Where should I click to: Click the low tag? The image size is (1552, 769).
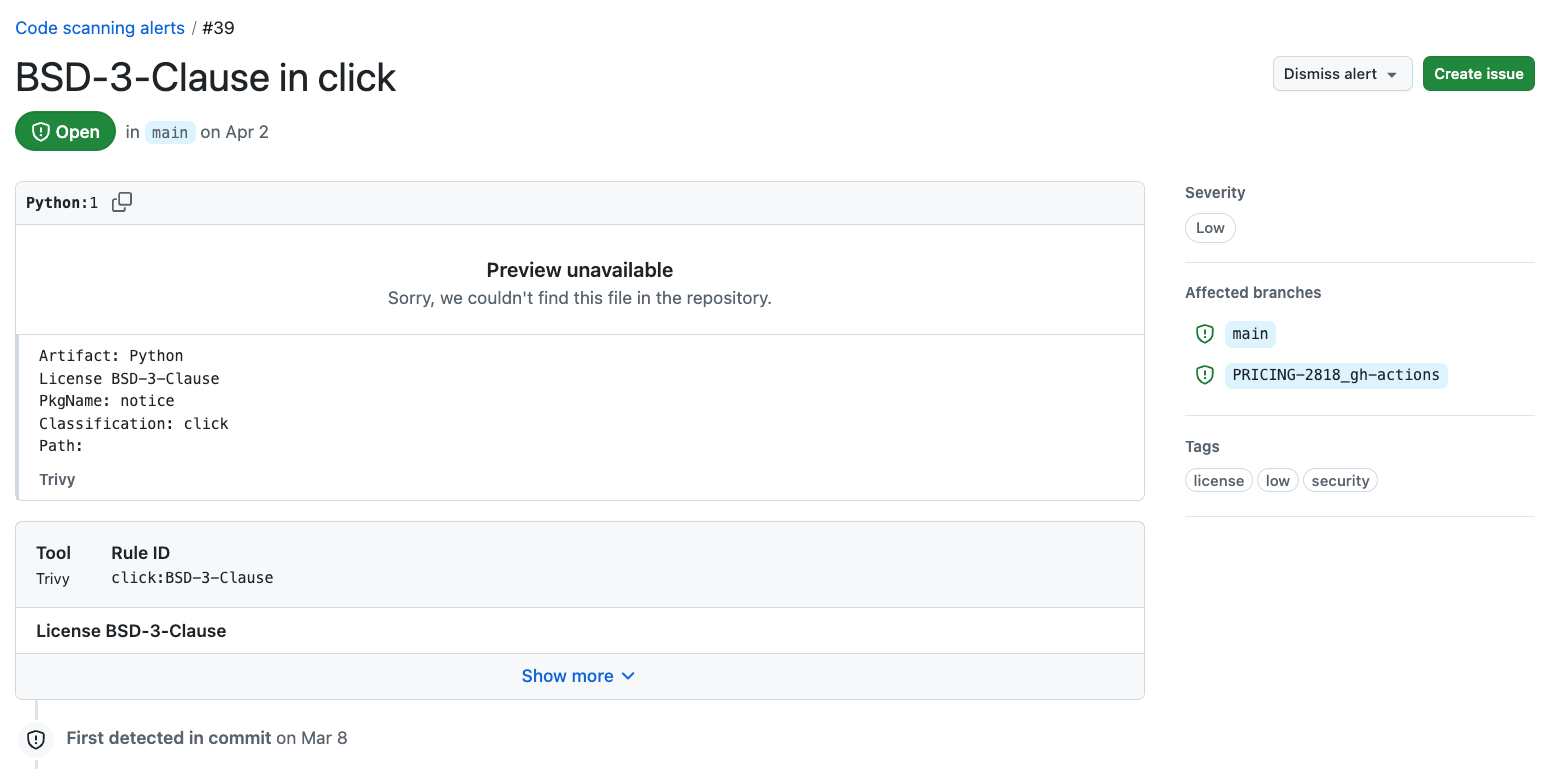tap(1278, 481)
